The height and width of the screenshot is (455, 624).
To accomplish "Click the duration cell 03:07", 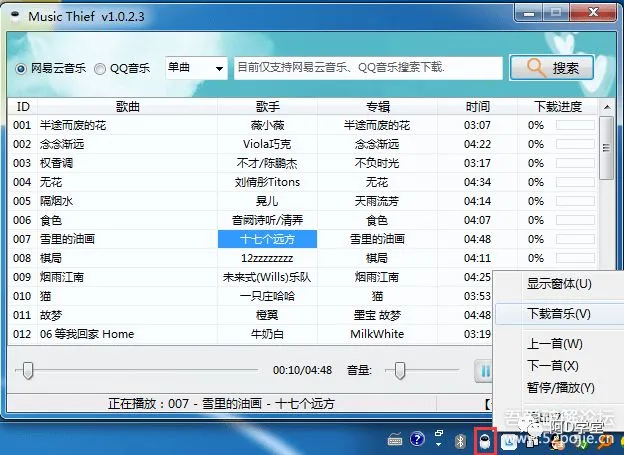I will click(477, 125).
